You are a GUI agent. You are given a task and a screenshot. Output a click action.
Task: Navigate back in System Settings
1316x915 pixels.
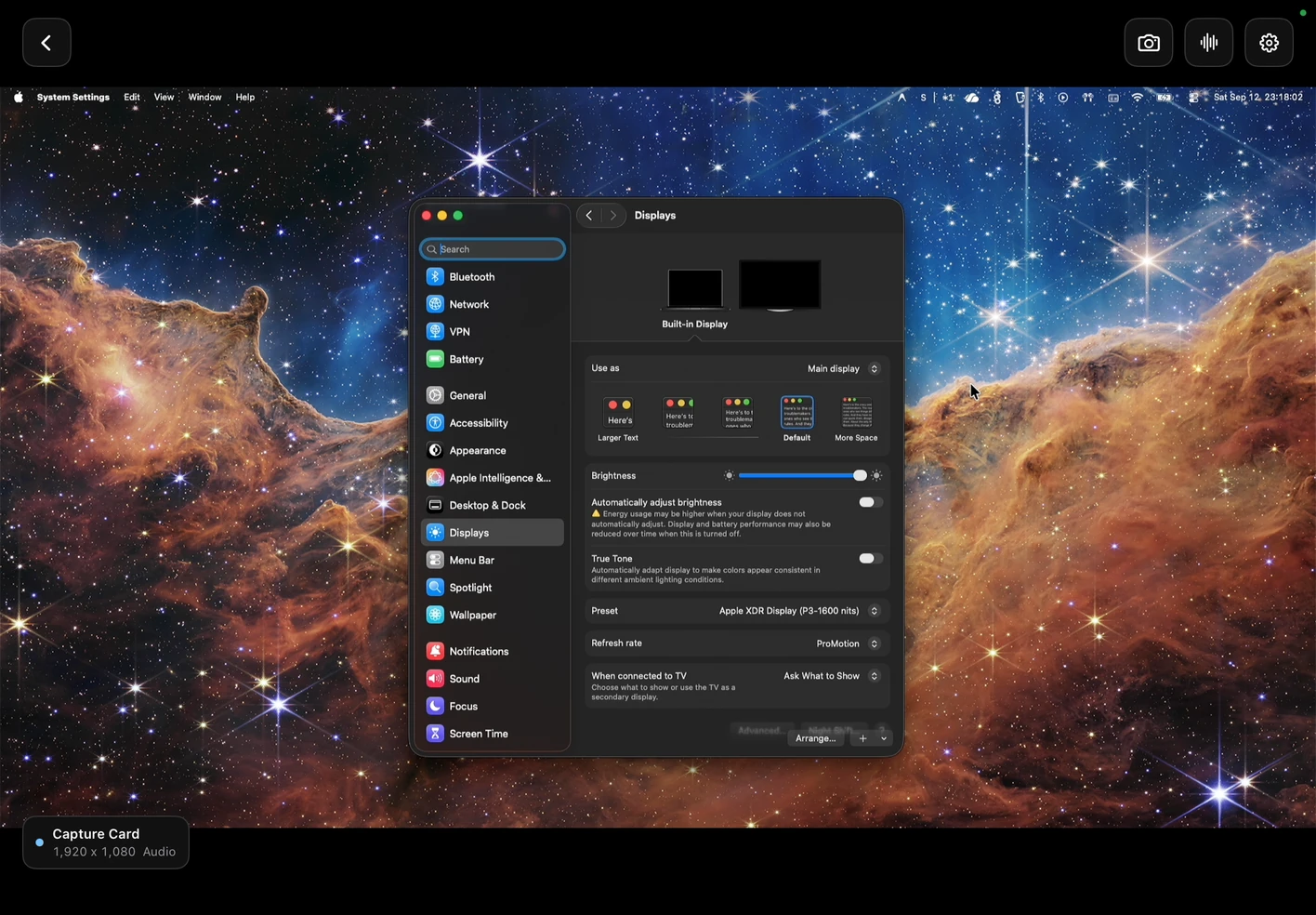589,216
